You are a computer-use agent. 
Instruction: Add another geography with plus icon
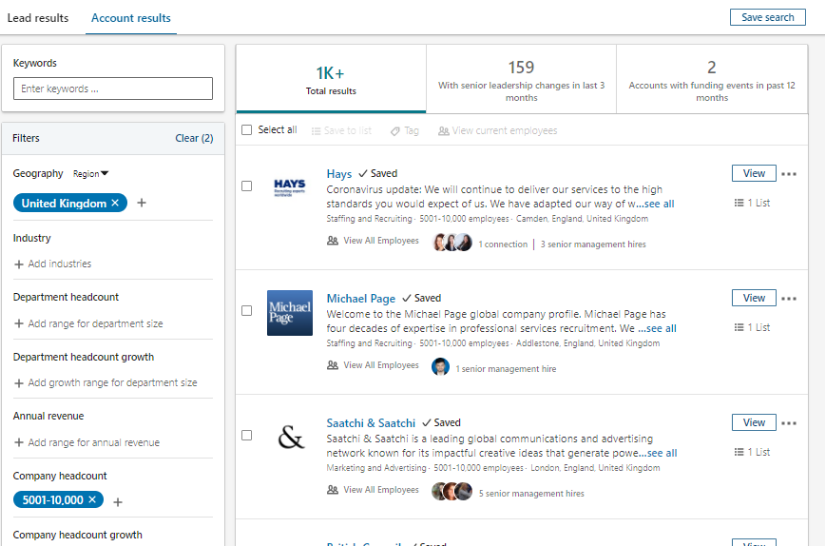tap(142, 203)
